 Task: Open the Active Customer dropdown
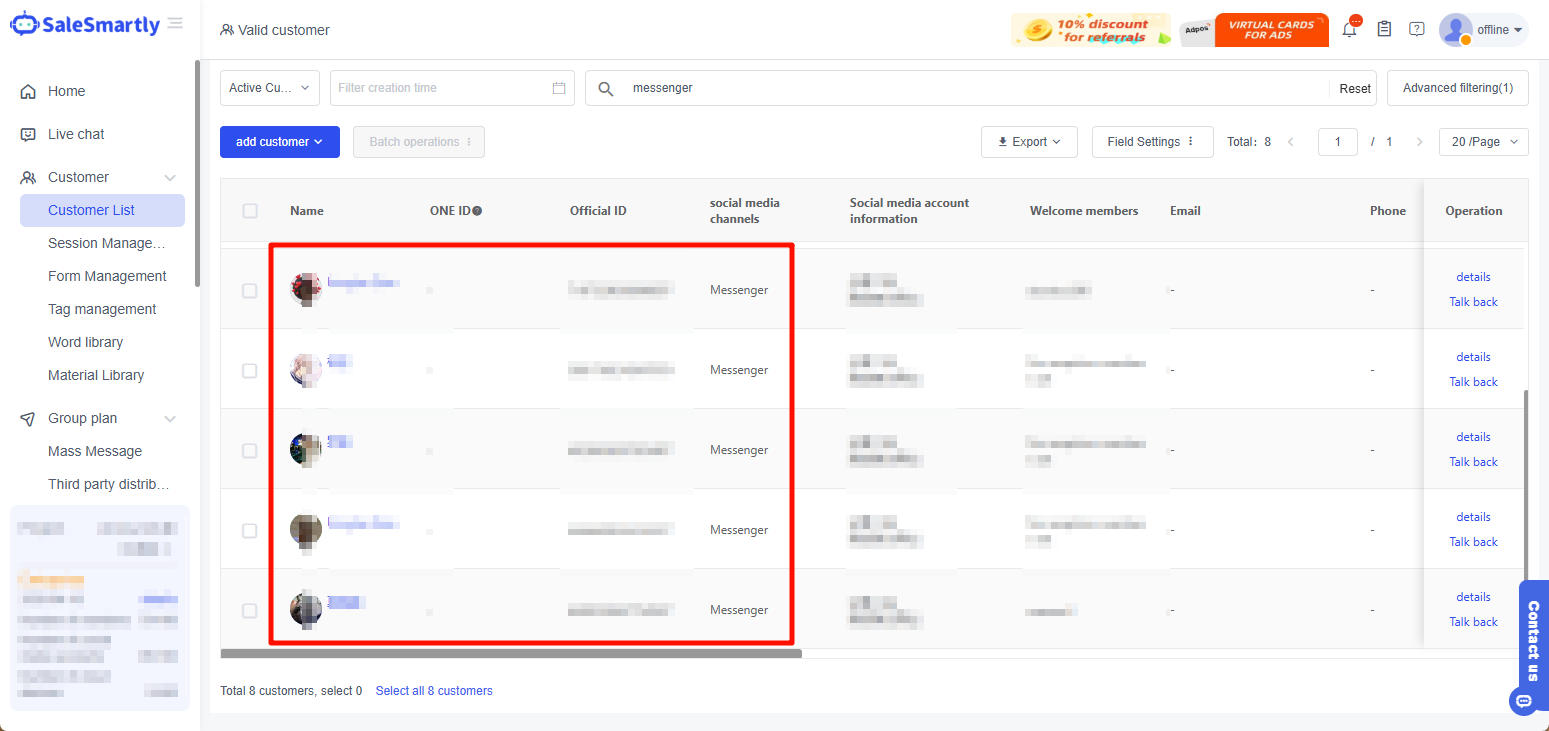[269, 88]
